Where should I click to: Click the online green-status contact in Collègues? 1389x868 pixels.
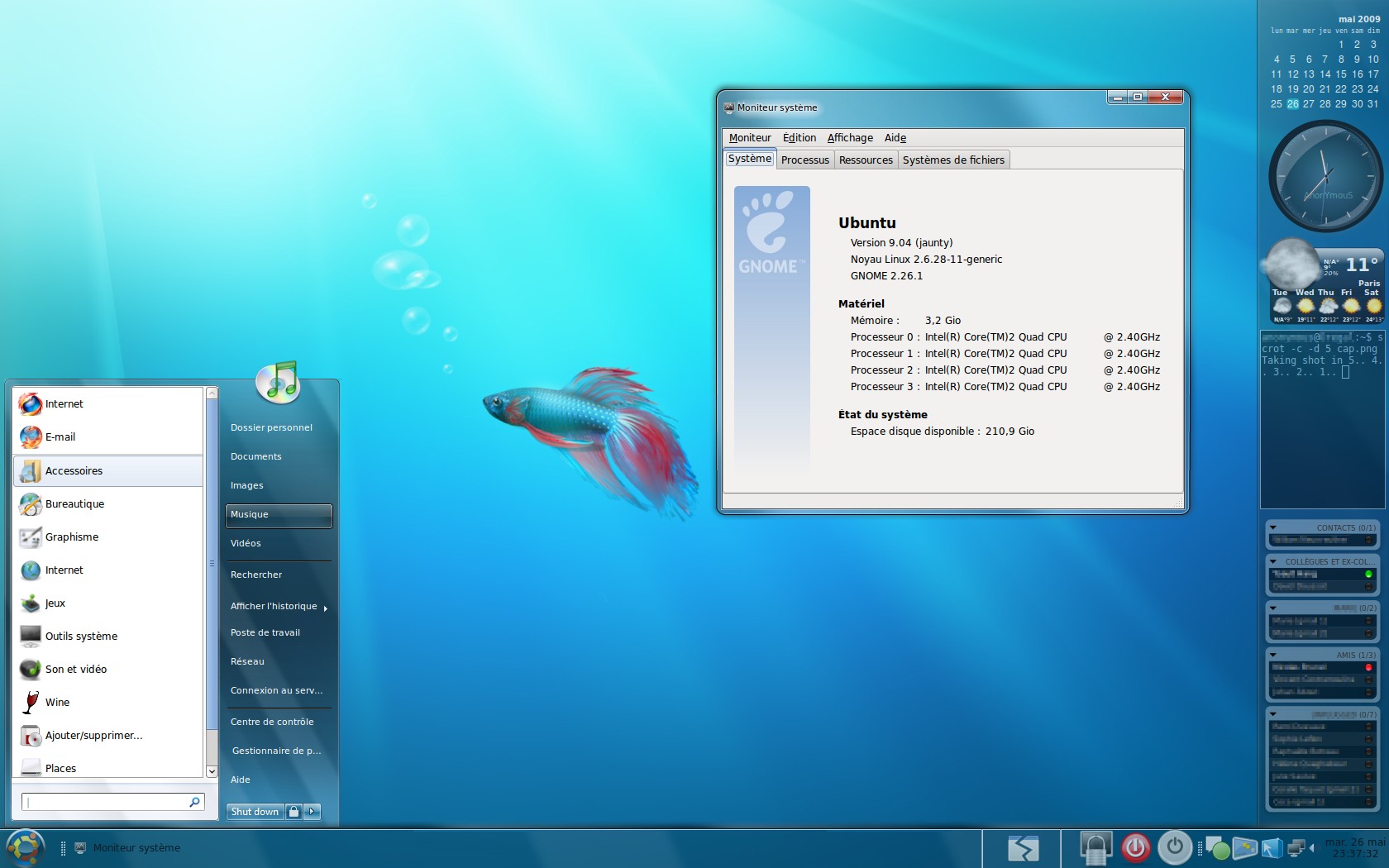pyautogui.click(x=1322, y=574)
